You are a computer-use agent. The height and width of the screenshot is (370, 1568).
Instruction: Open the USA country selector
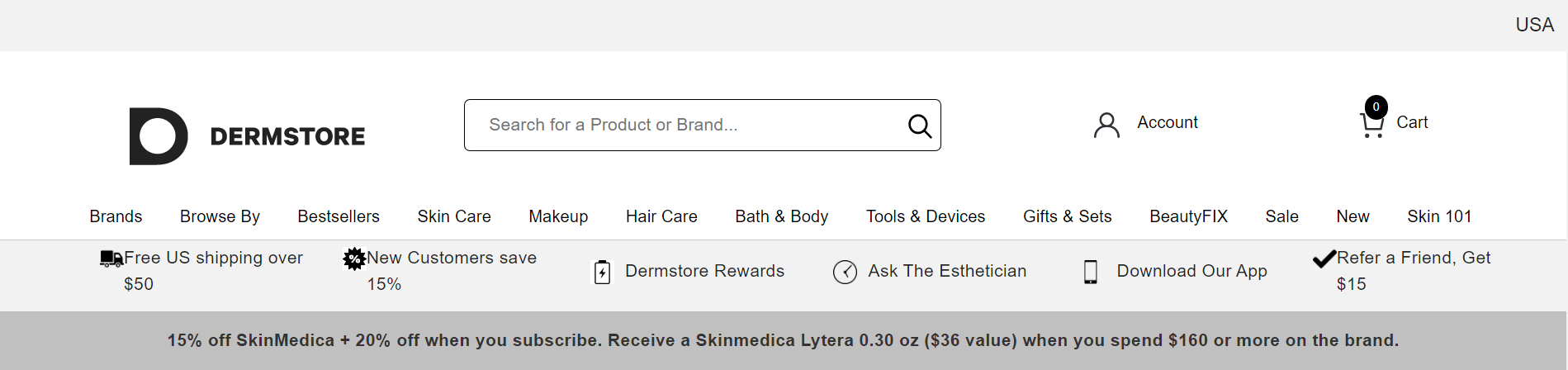(1534, 25)
